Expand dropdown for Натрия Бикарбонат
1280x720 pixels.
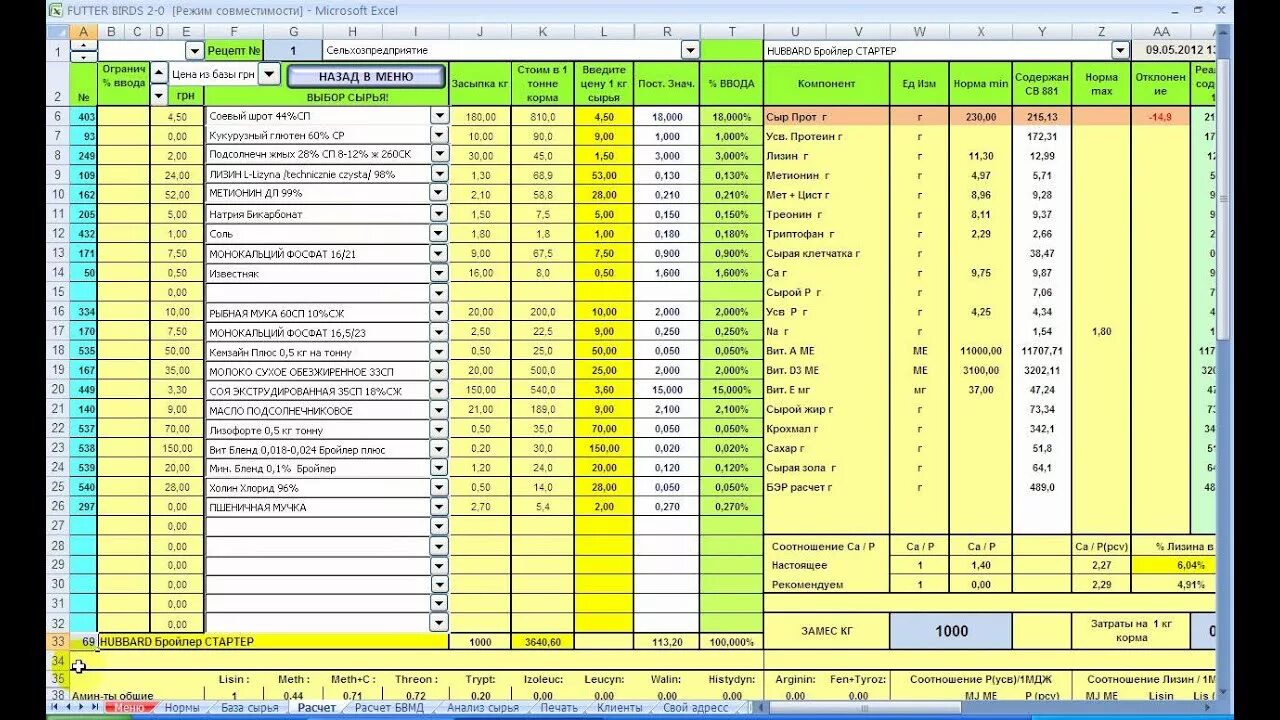438,214
